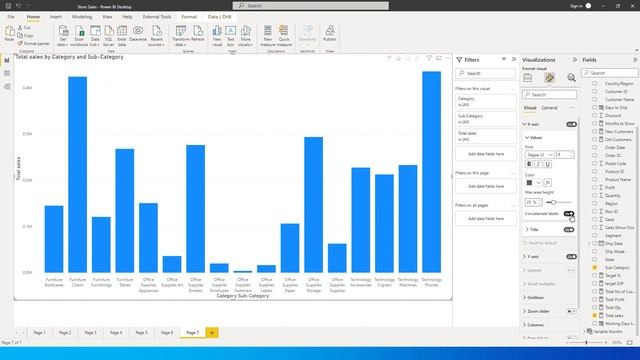Expand the Columns section
640x360 pixels.
coord(525,325)
